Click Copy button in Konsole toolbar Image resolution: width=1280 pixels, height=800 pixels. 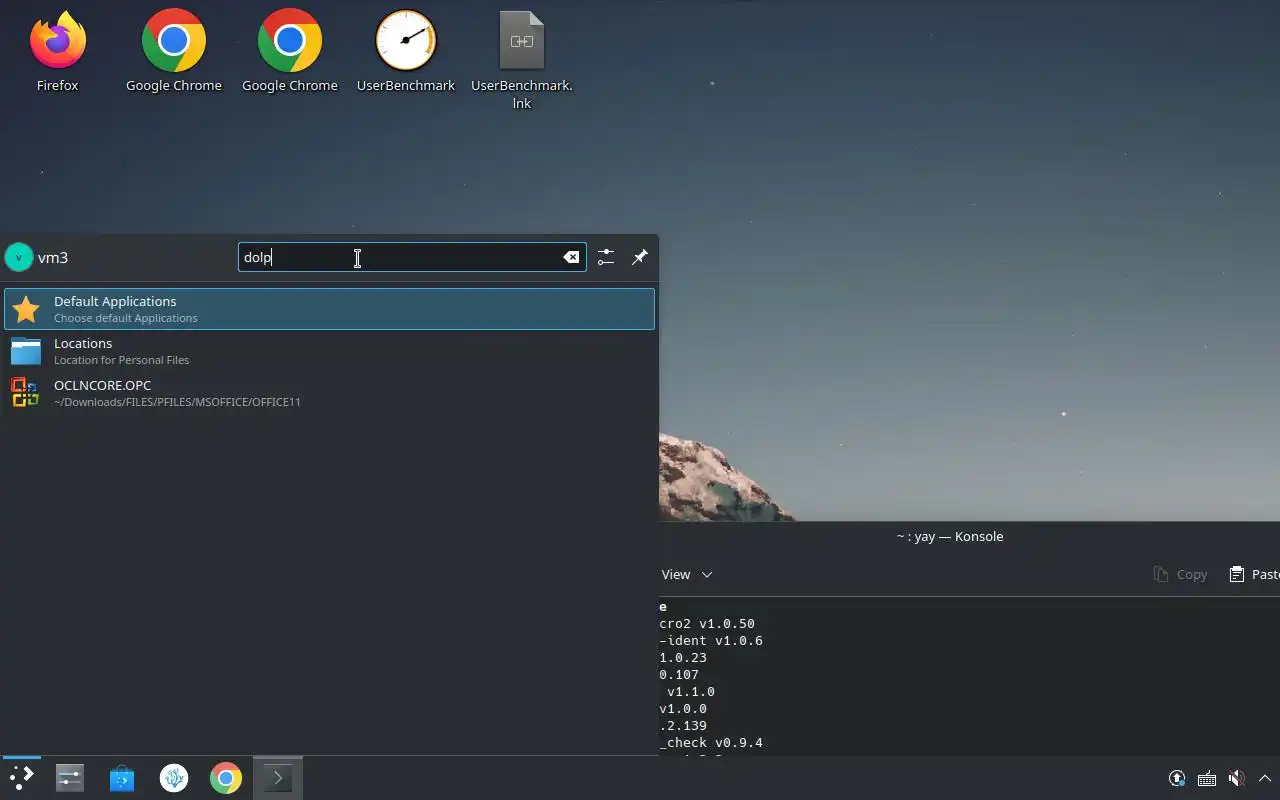click(x=1180, y=574)
